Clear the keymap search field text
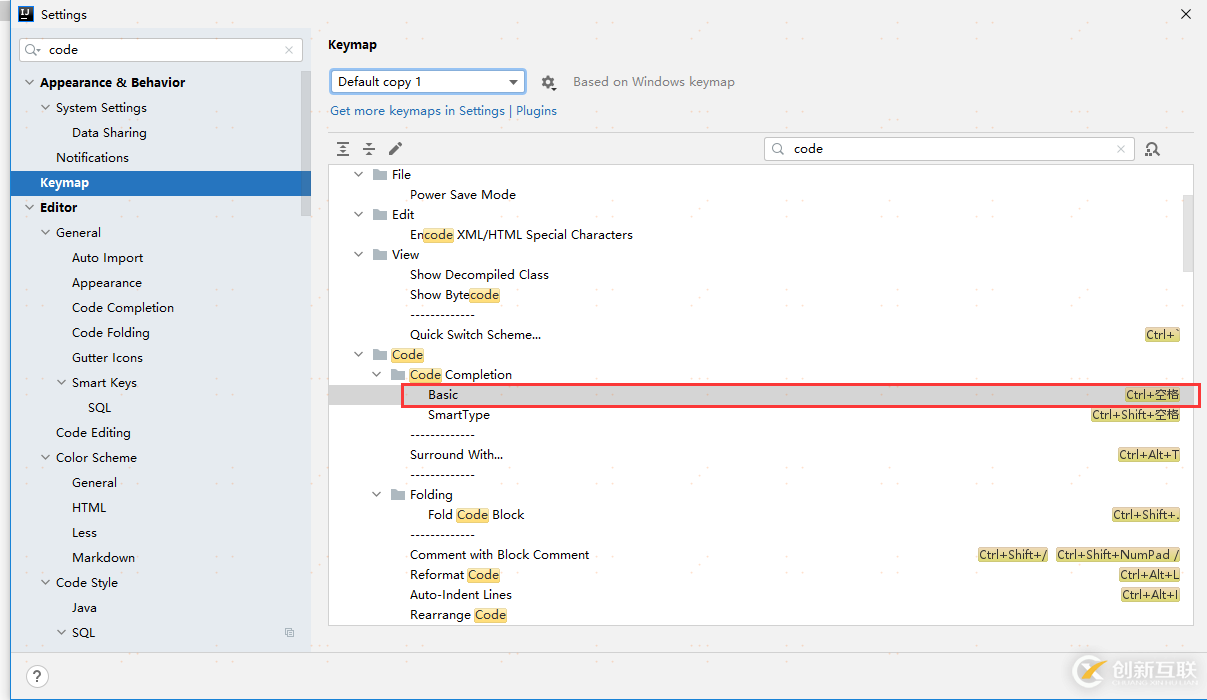The width and height of the screenshot is (1207, 700). click(1121, 149)
